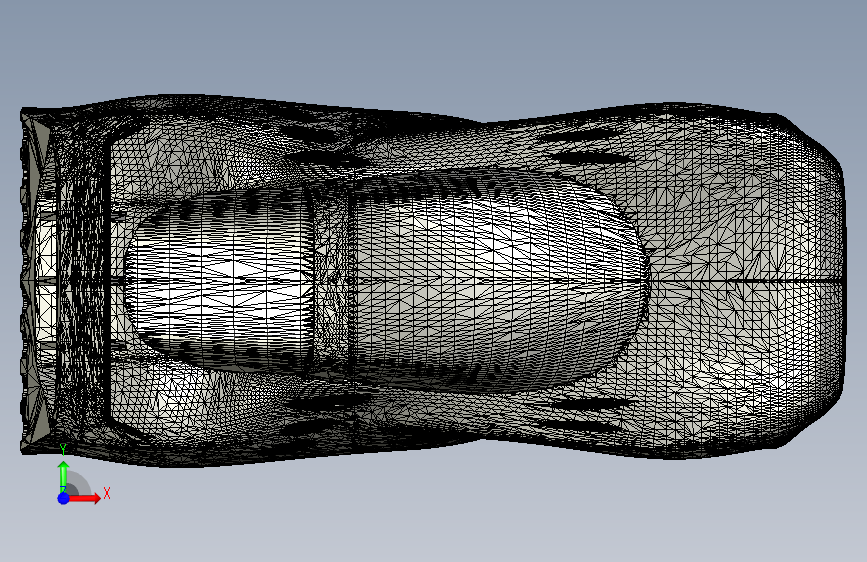This screenshot has height=562, width=867.
Task: Select the car mesh model in the viewport
Action: (x=433, y=280)
